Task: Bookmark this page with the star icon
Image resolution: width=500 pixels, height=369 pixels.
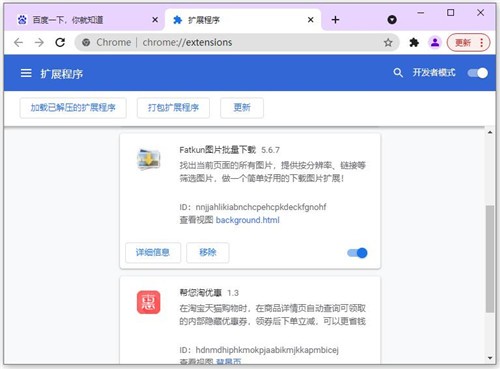Action: 388,42
